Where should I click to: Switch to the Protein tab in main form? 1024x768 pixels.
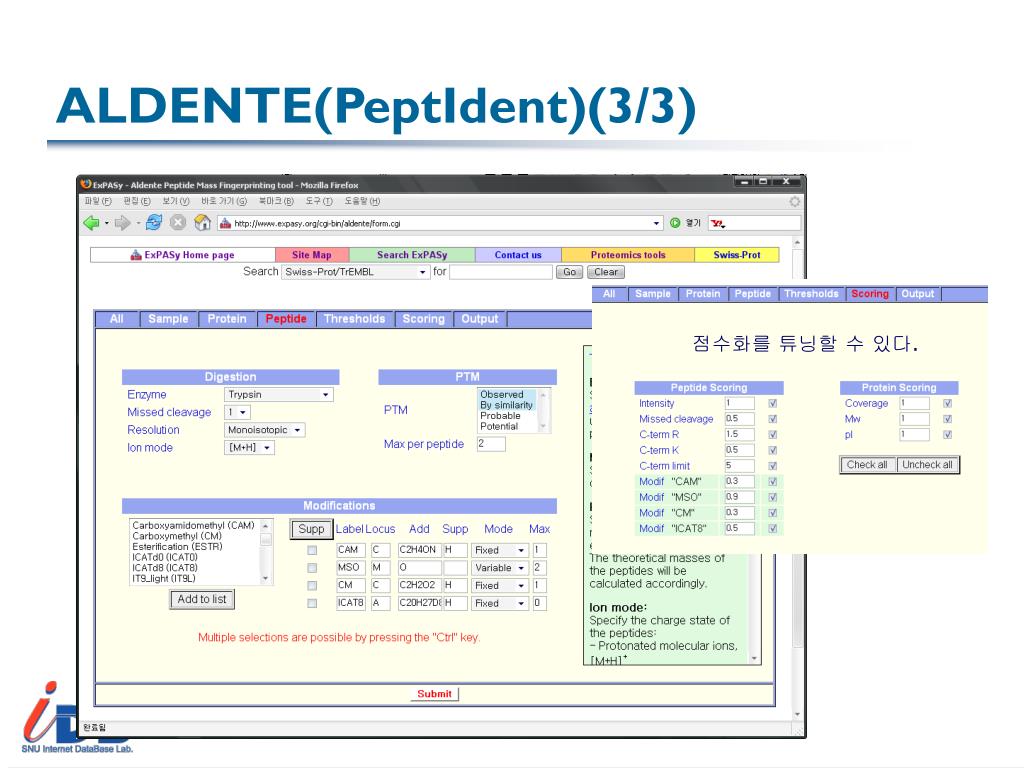(x=227, y=319)
